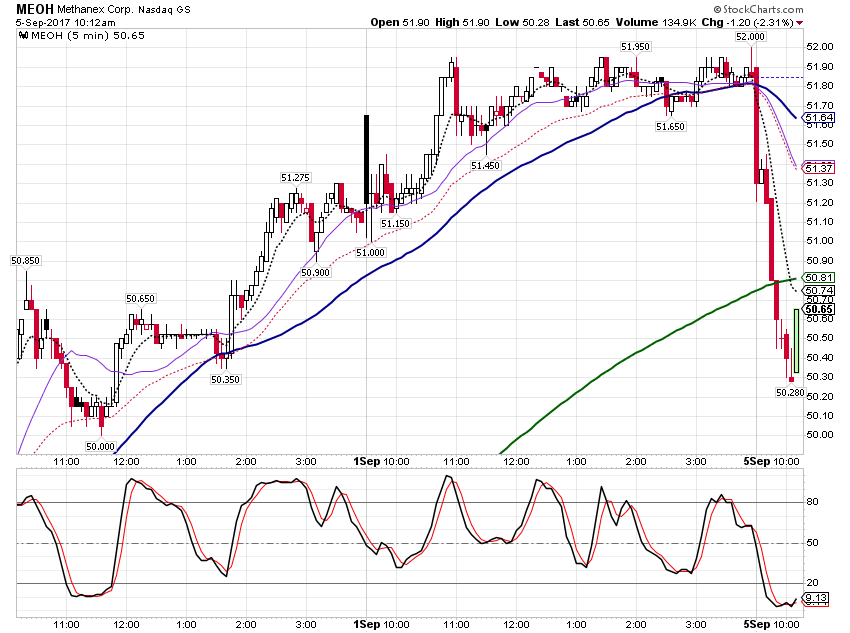850x633 pixels.
Task: Click the 9.13 stochastic value tag
Action: (x=816, y=598)
